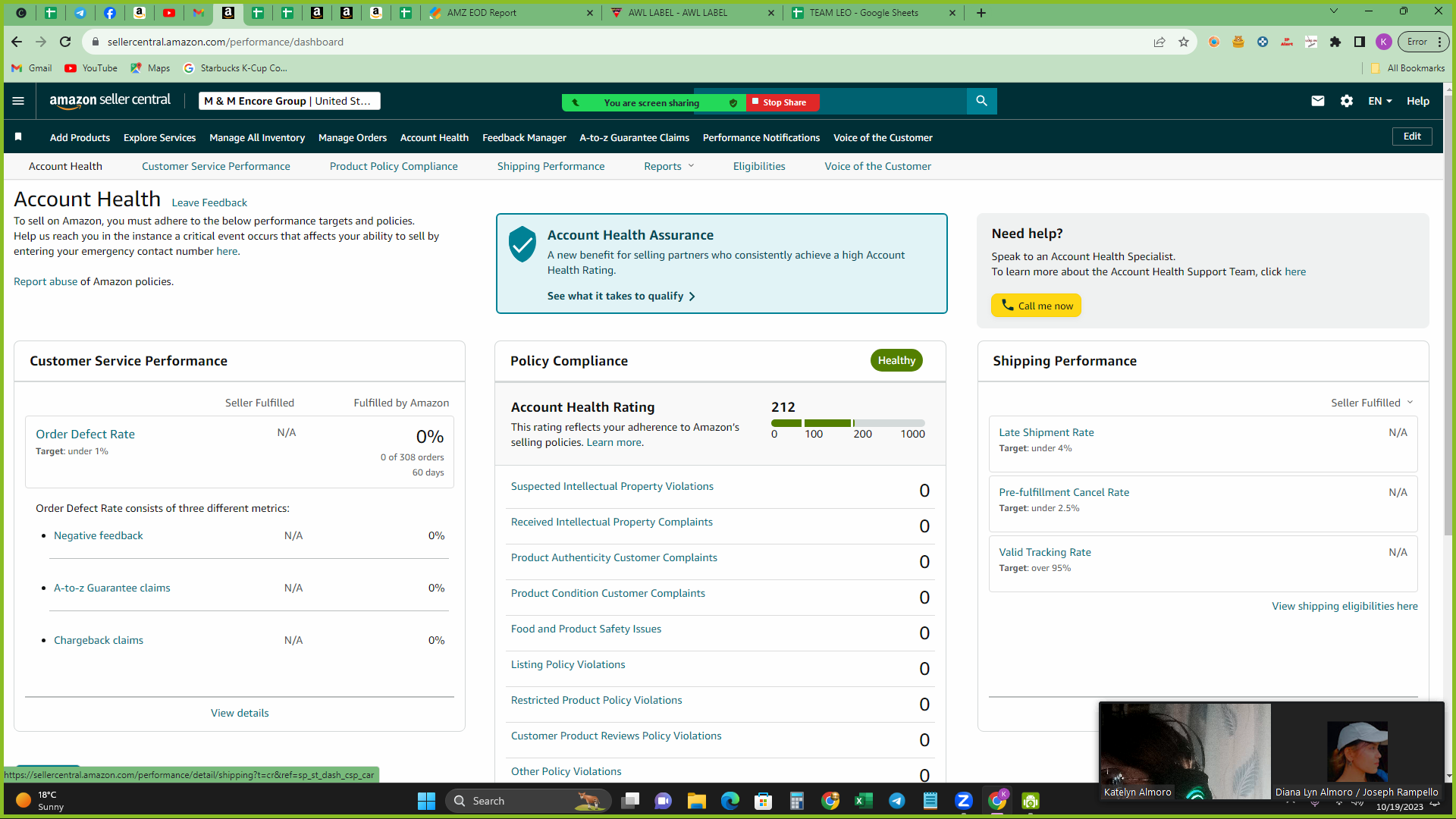Open Suspected Intellectual Property Violations link

click(612, 486)
